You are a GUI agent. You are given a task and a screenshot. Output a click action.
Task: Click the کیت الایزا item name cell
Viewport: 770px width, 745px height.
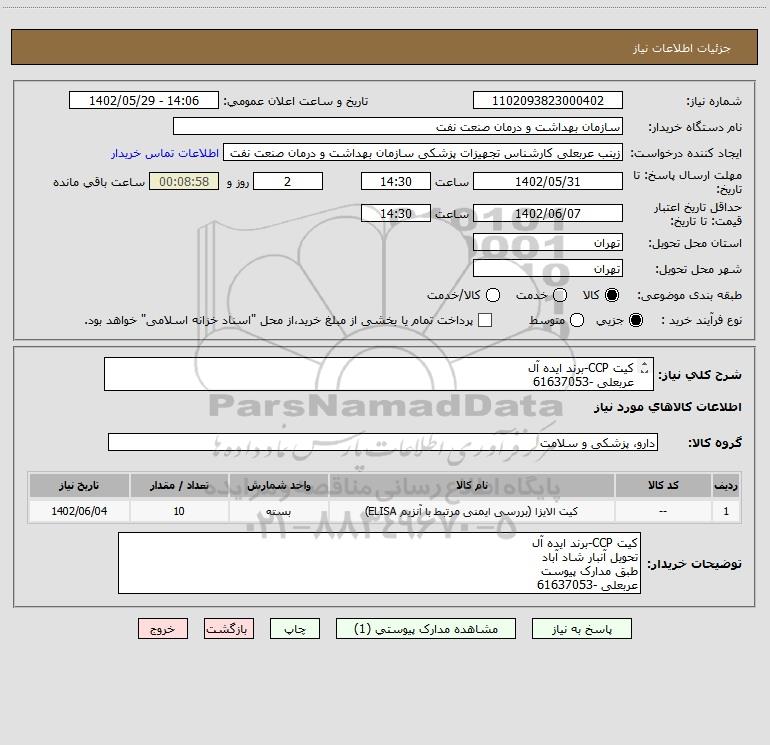click(x=471, y=511)
